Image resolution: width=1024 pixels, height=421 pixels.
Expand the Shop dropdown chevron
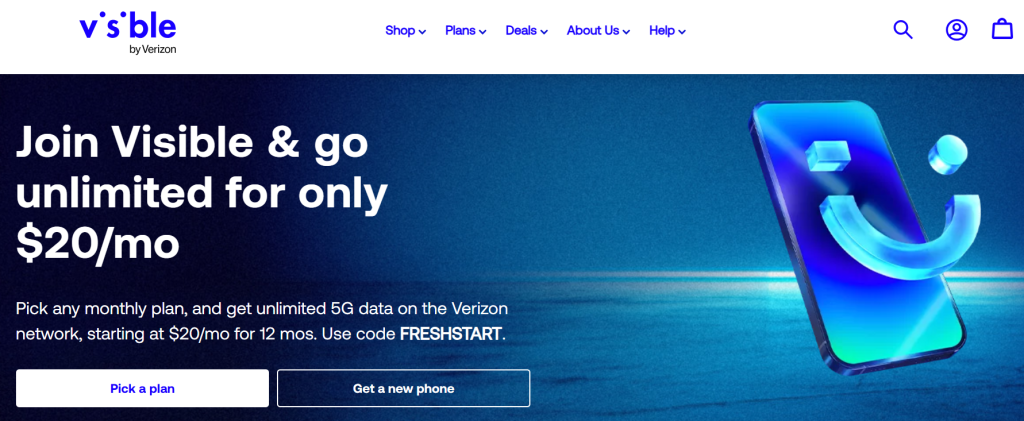[422, 31]
